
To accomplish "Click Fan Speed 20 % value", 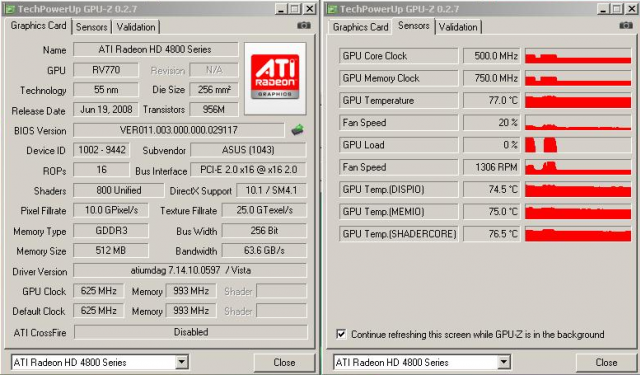I will pos(491,122).
